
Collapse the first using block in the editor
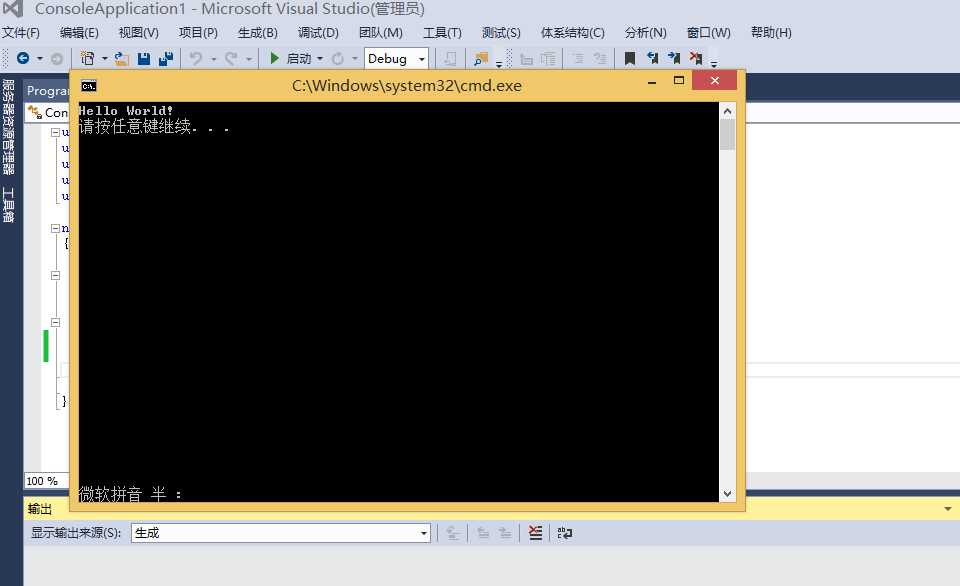pos(55,132)
